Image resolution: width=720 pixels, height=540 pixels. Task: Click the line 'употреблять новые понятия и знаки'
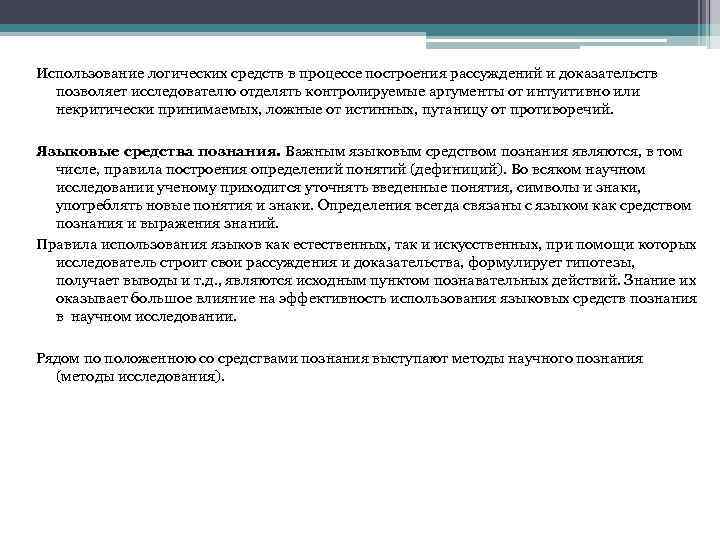coord(373,206)
